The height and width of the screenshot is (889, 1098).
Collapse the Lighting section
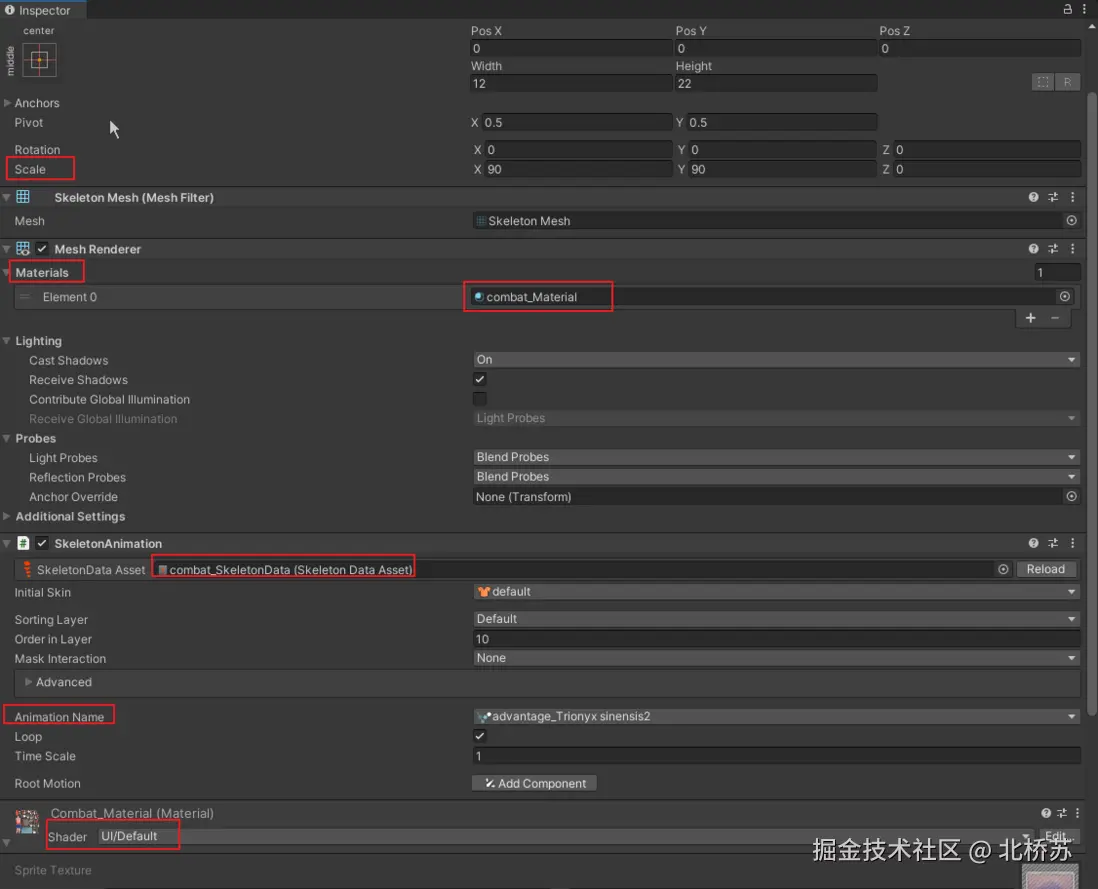pos(7,341)
